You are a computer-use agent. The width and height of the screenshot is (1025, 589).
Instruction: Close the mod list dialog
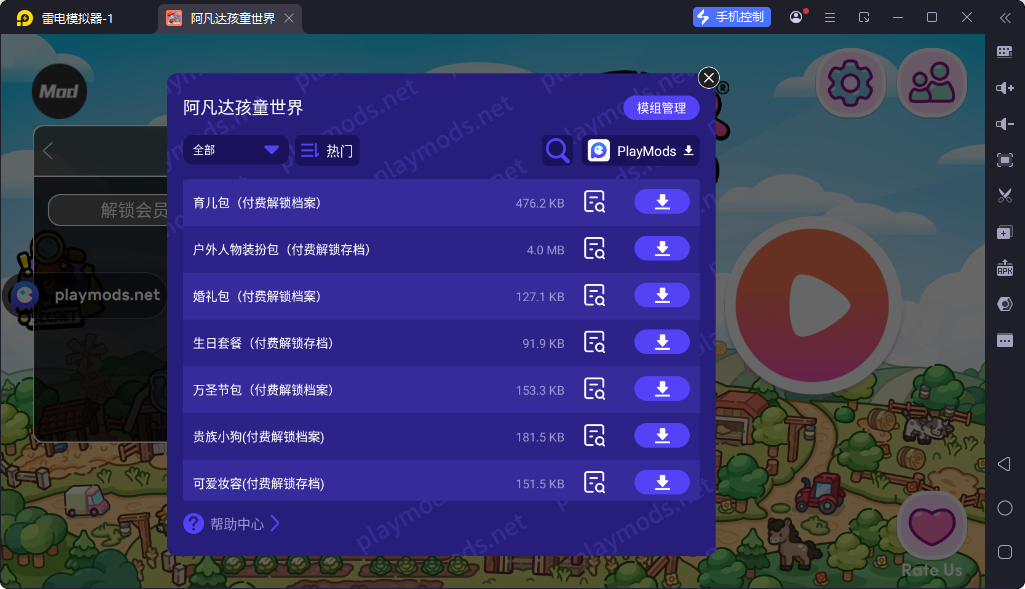click(x=709, y=78)
